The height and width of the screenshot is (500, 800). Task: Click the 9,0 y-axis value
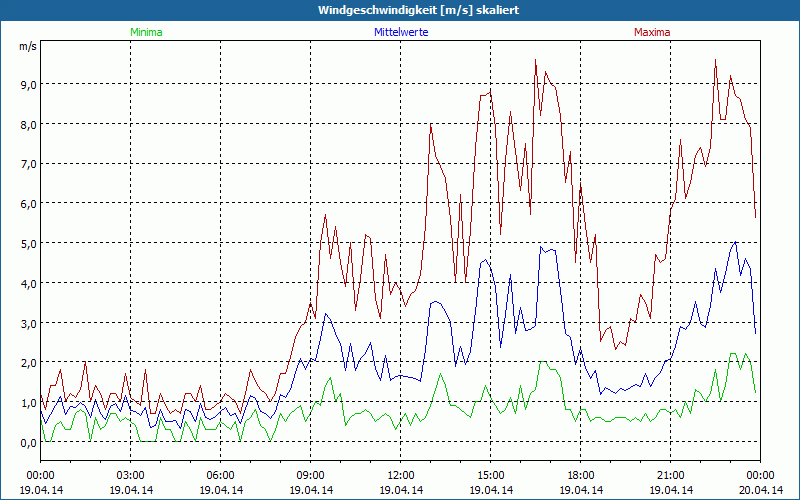click(29, 85)
